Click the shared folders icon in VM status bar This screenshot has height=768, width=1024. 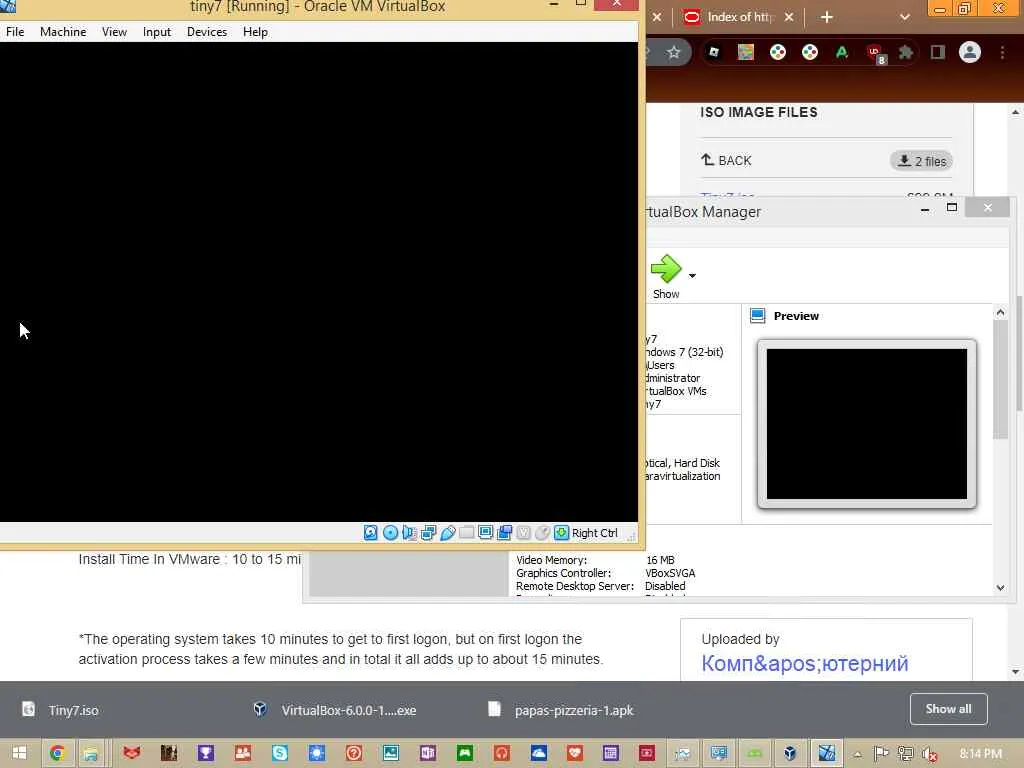[x=466, y=533]
